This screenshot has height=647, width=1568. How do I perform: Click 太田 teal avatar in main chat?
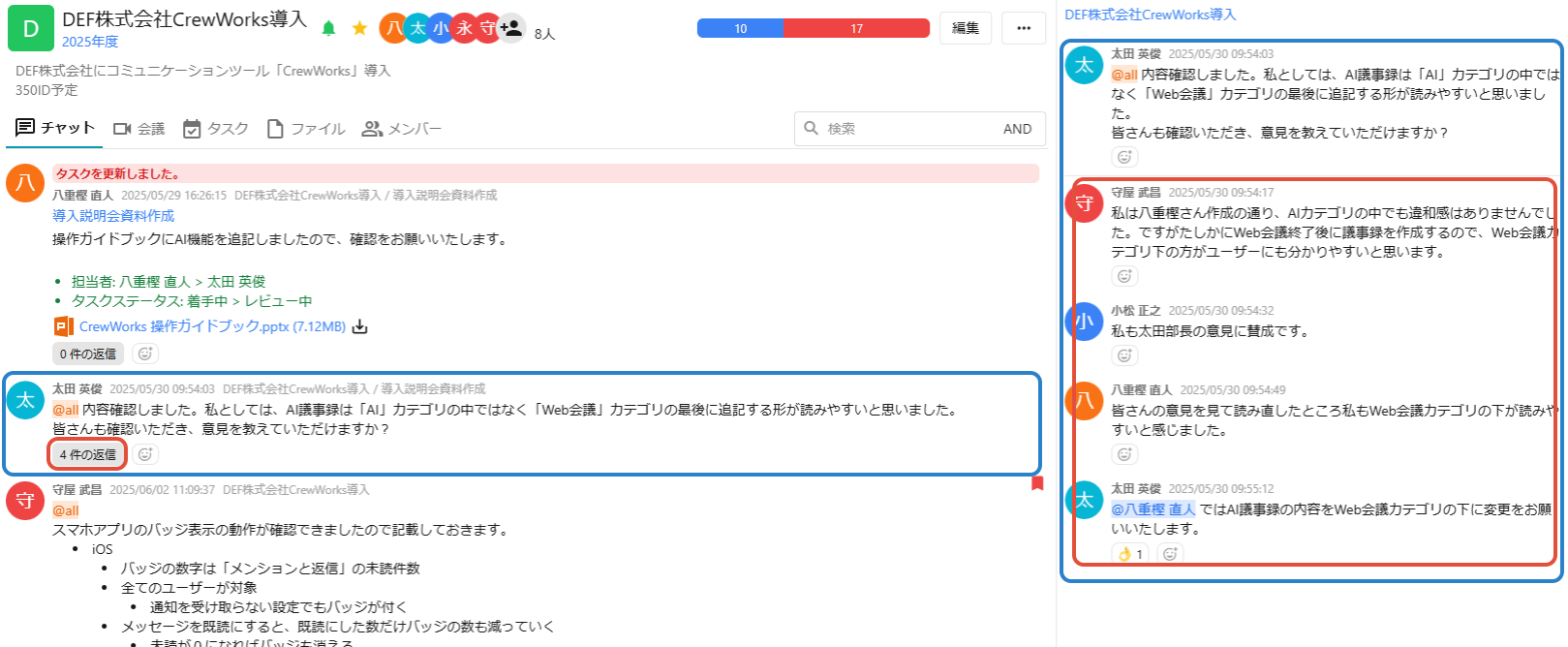[25, 400]
